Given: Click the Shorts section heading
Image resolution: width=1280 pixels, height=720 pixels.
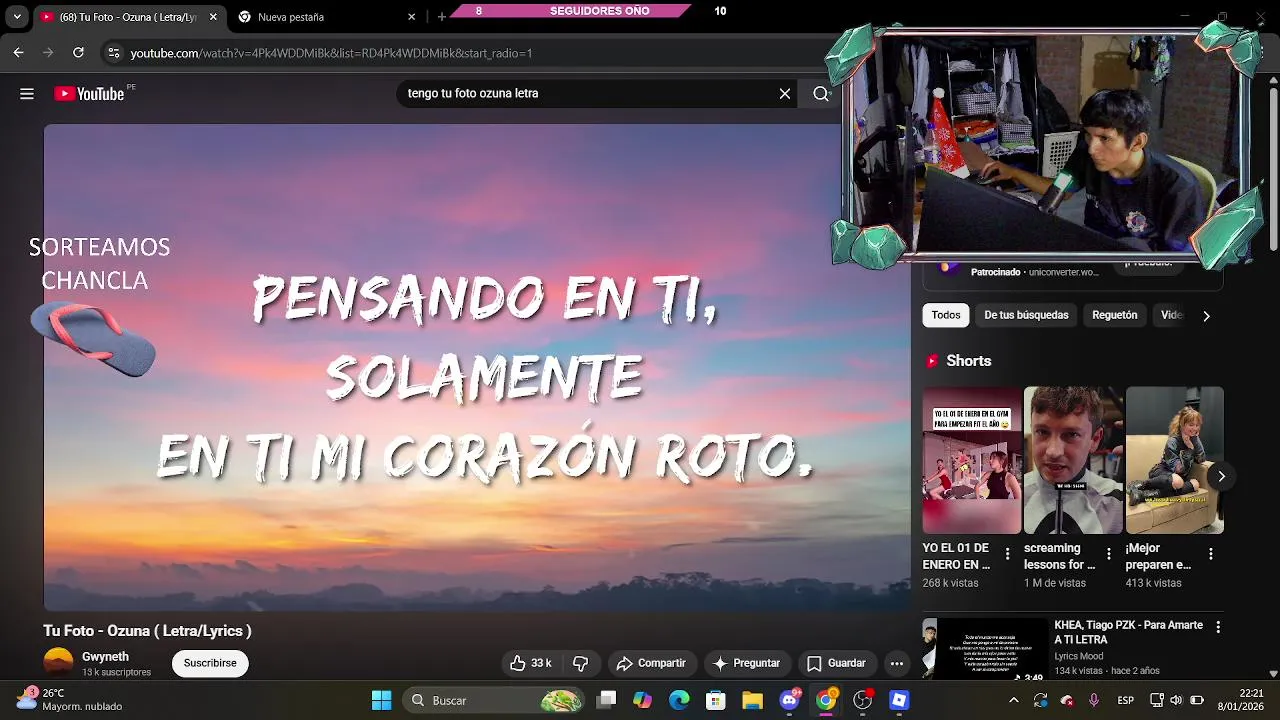Looking at the screenshot, I should point(968,361).
